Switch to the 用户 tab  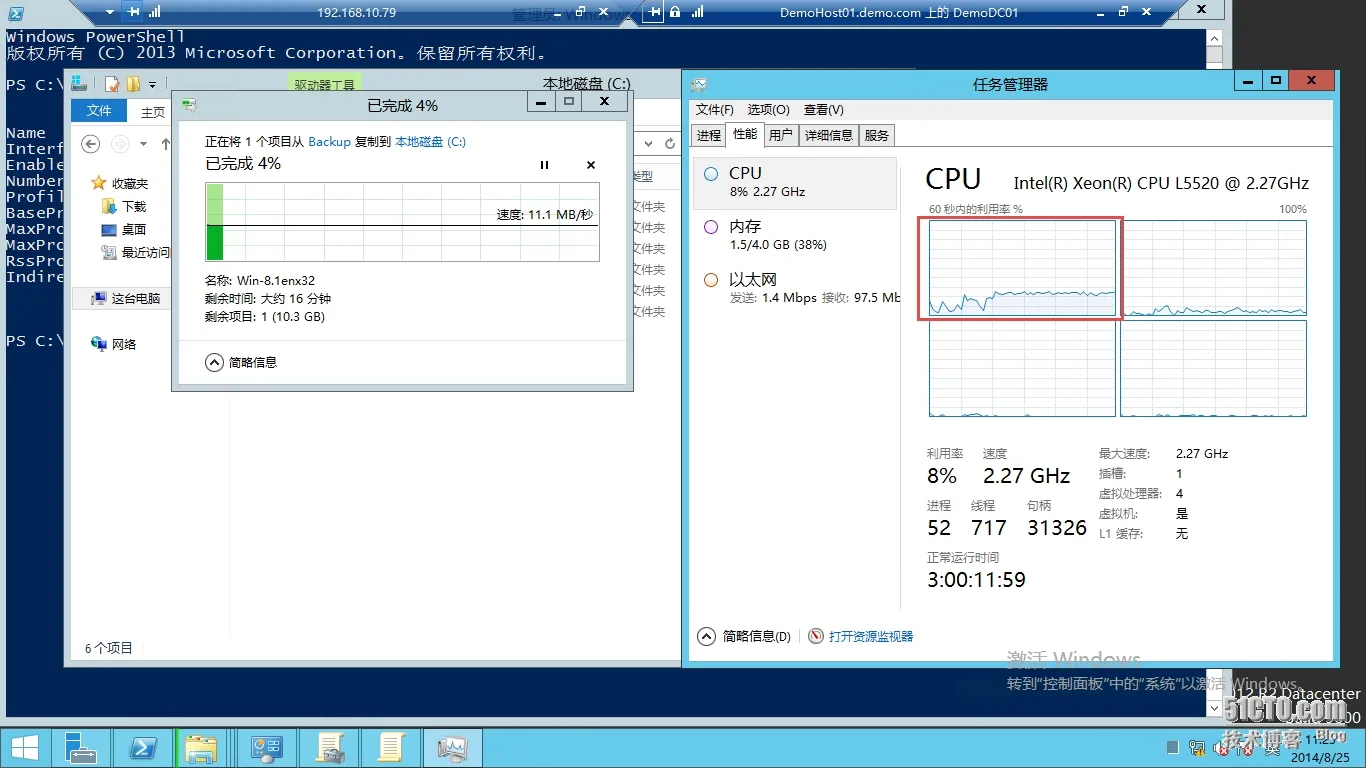pyautogui.click(x=781, y=135)
